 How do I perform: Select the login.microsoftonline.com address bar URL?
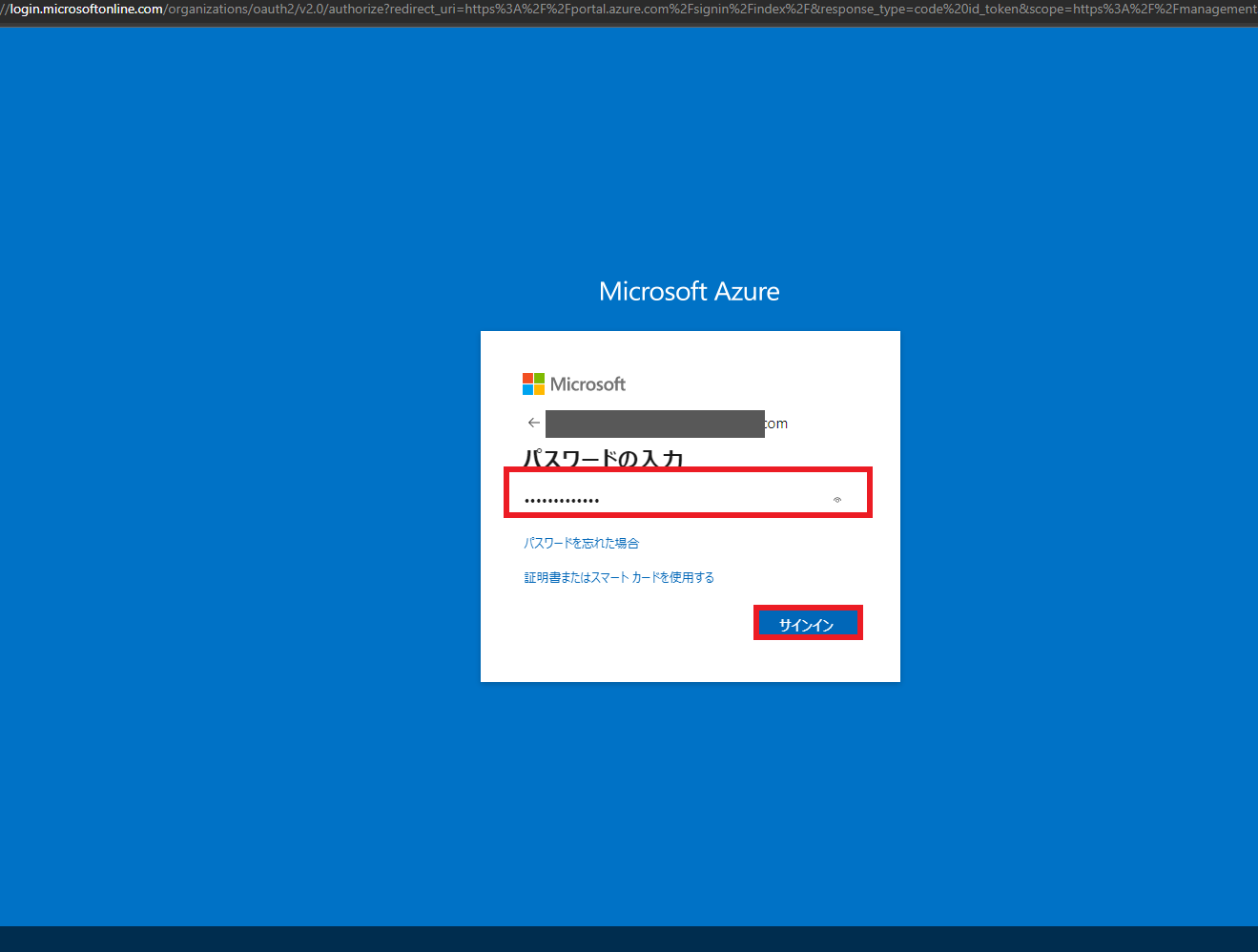[629, 10]
